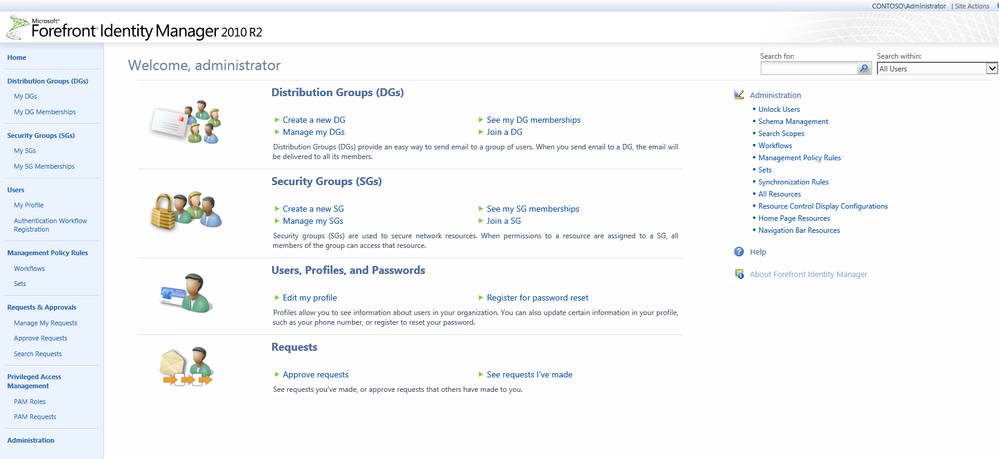999x459 pixels.
Task: Open Management Policy Rules in sidebar
Action: pos(48,252)
